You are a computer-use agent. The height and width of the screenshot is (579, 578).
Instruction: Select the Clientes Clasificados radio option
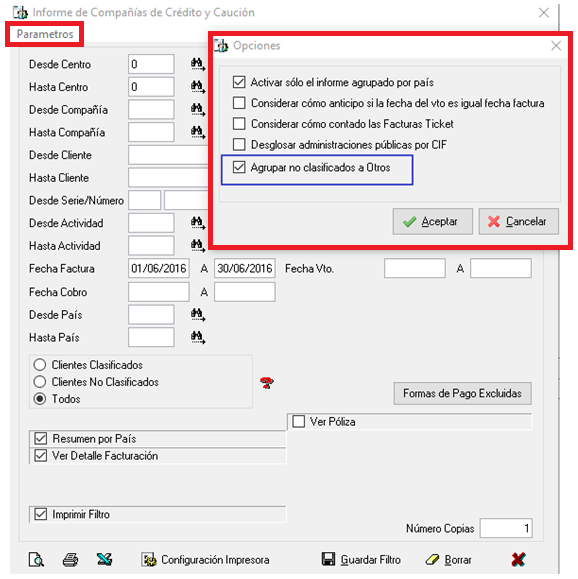[40, 365]
